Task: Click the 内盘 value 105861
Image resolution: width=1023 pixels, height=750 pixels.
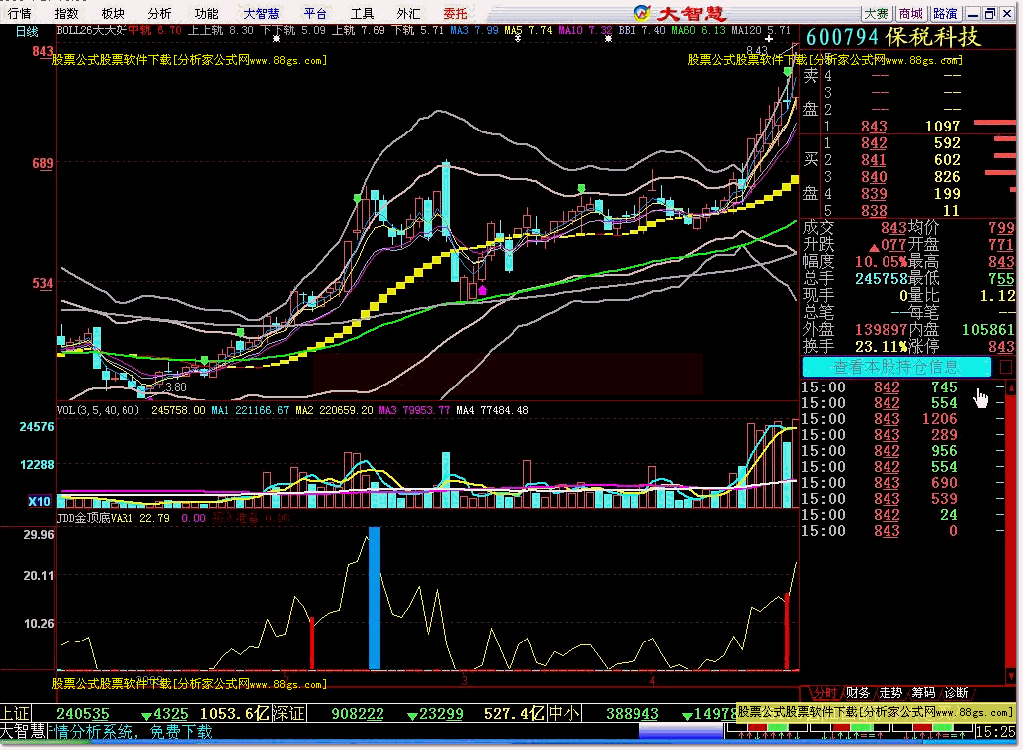Action: coord(988,329)
